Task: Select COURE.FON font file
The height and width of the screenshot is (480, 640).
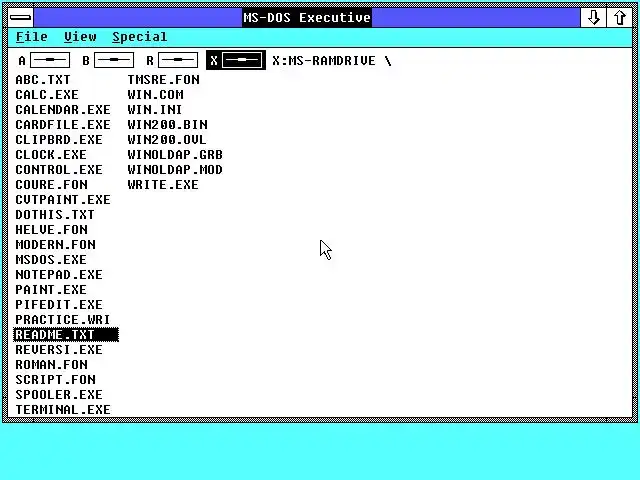Action: pyautogui.click(x=51, y=184)
